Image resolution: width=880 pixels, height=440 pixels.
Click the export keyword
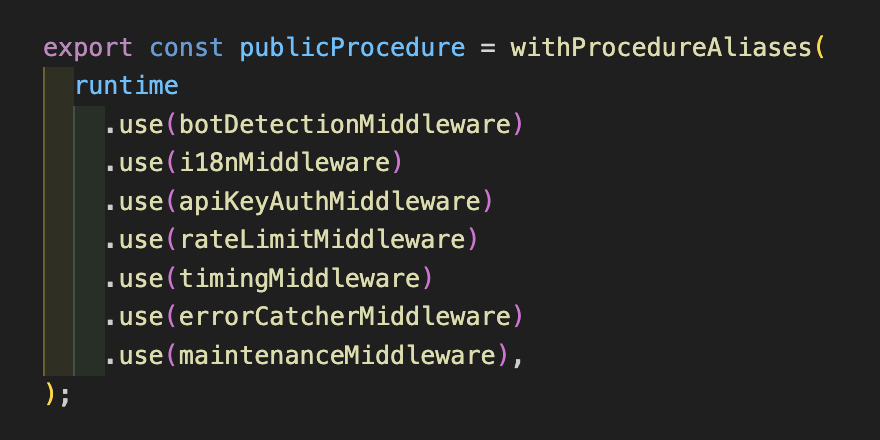89,47
